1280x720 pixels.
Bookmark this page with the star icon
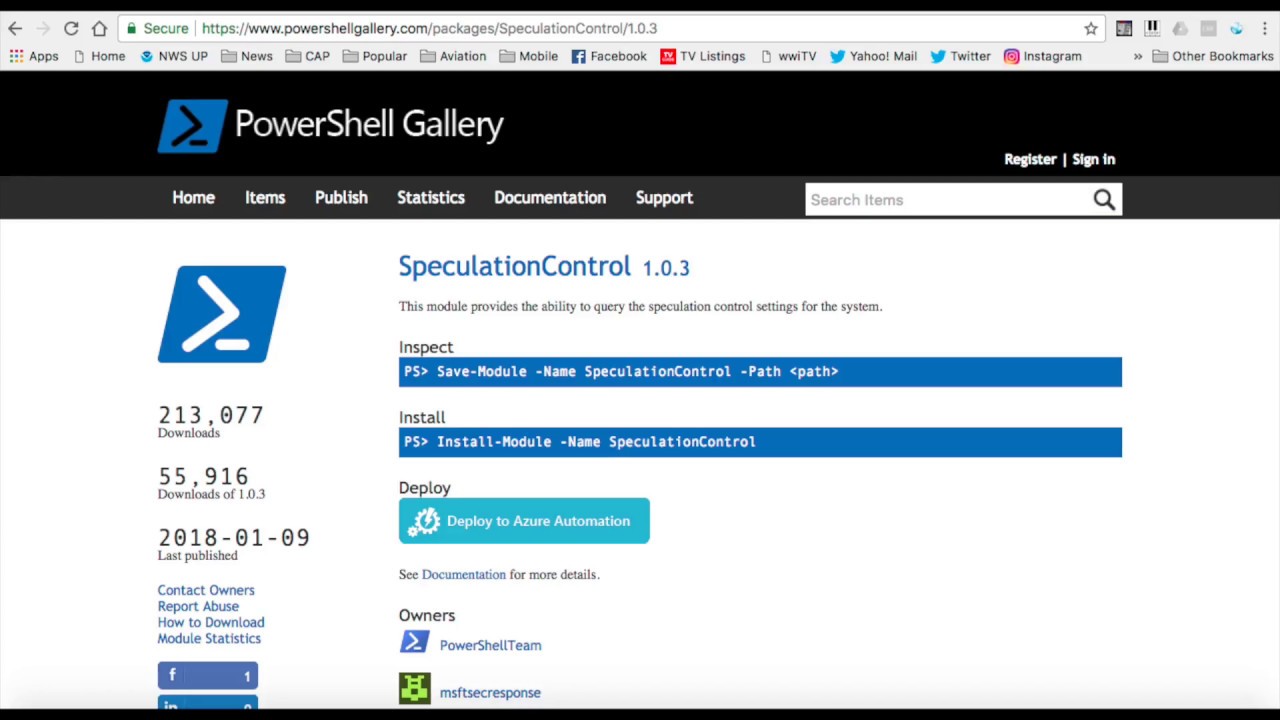[x=1091, y=28]
